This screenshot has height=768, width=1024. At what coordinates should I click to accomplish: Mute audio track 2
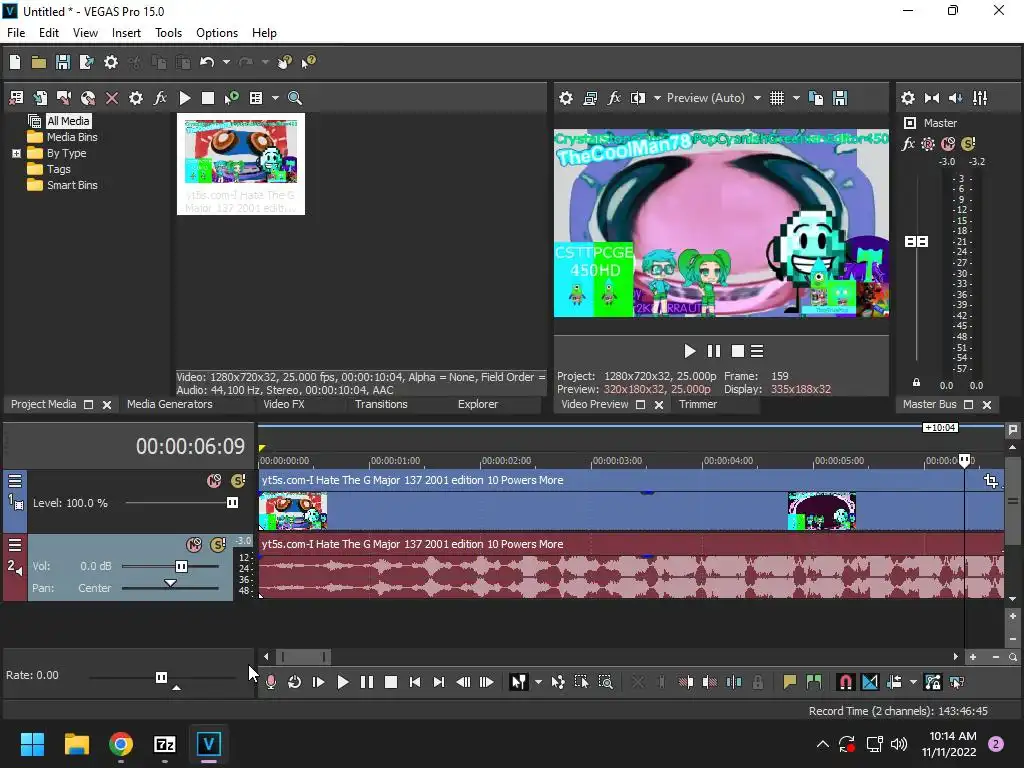(194, 545)
